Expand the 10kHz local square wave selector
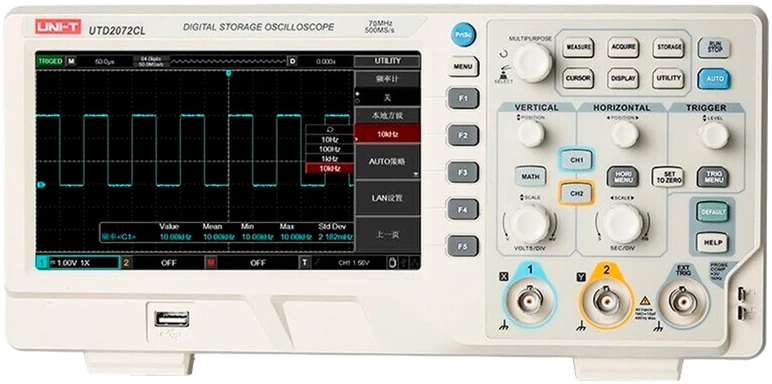 click(387, 134)
